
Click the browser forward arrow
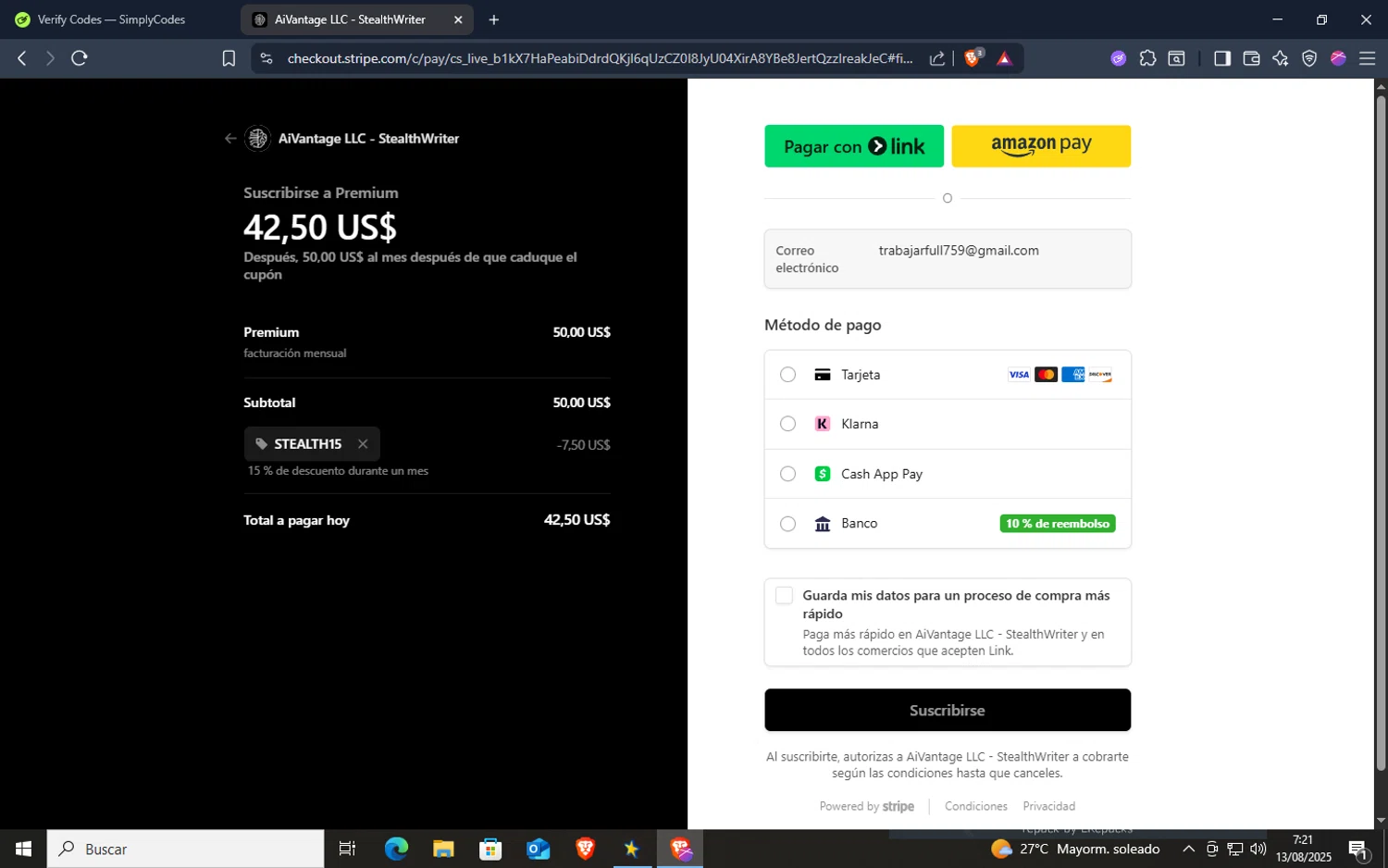pos(50,58)
